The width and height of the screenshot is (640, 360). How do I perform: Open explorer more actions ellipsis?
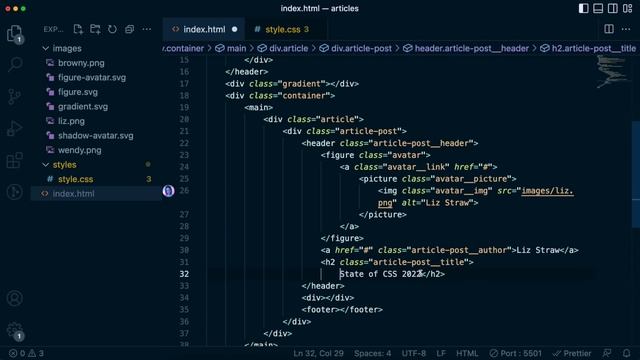pyautogui.click(x=147, y=29)
